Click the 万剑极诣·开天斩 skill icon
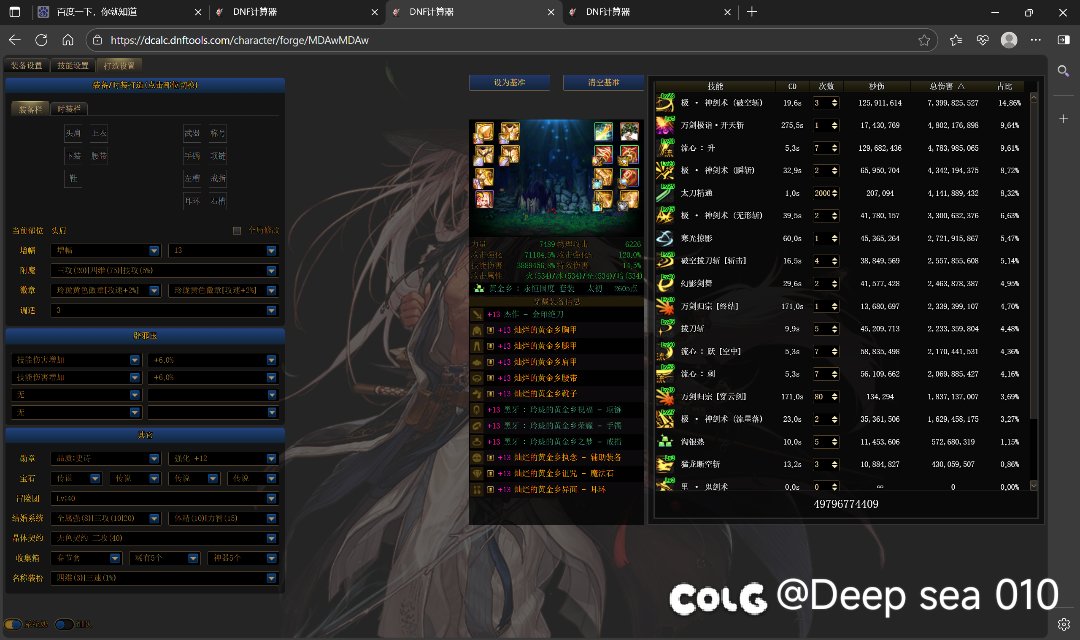Image resolution: width=1080 pixels, height=640 pixels. coord(665,125)
